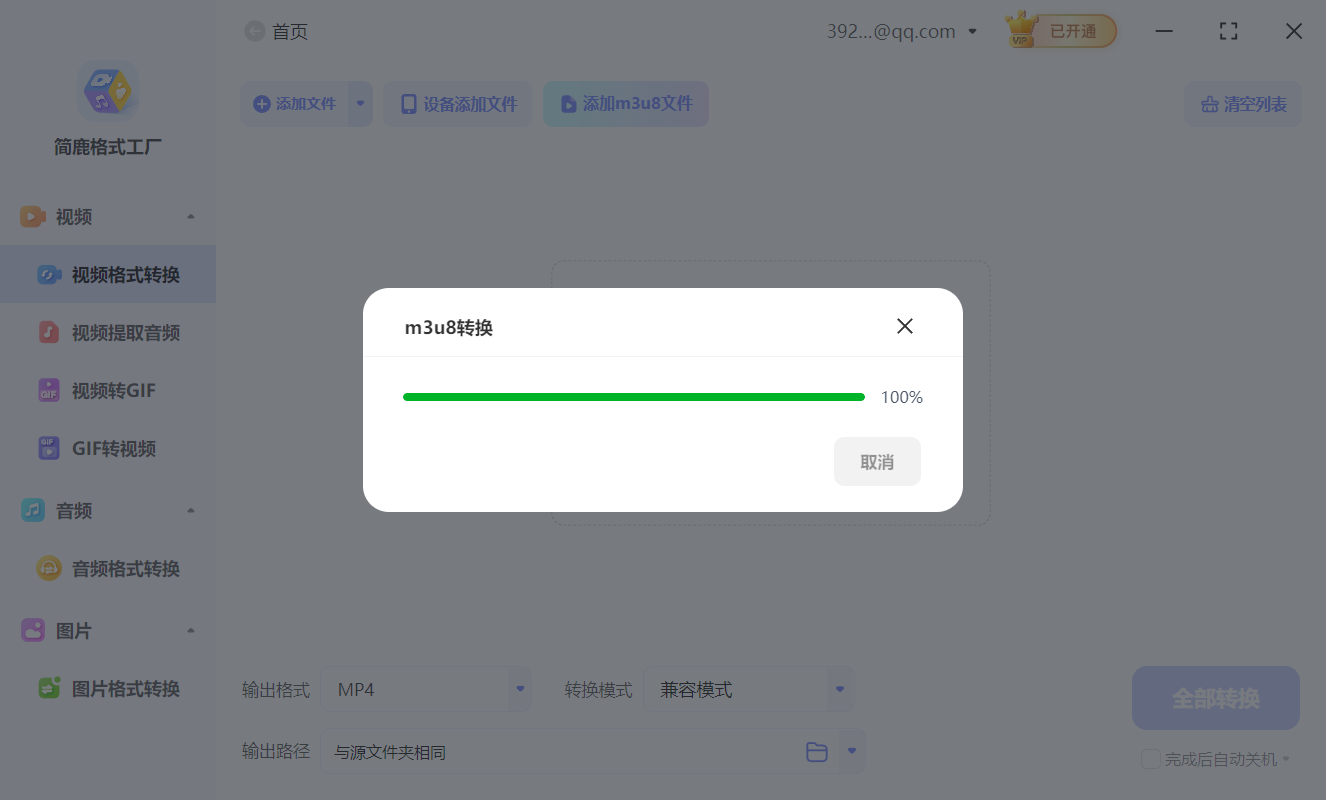Enable 完成后自动关机 checkbox
1326x800 pixels.
[x=1150, y=758]
